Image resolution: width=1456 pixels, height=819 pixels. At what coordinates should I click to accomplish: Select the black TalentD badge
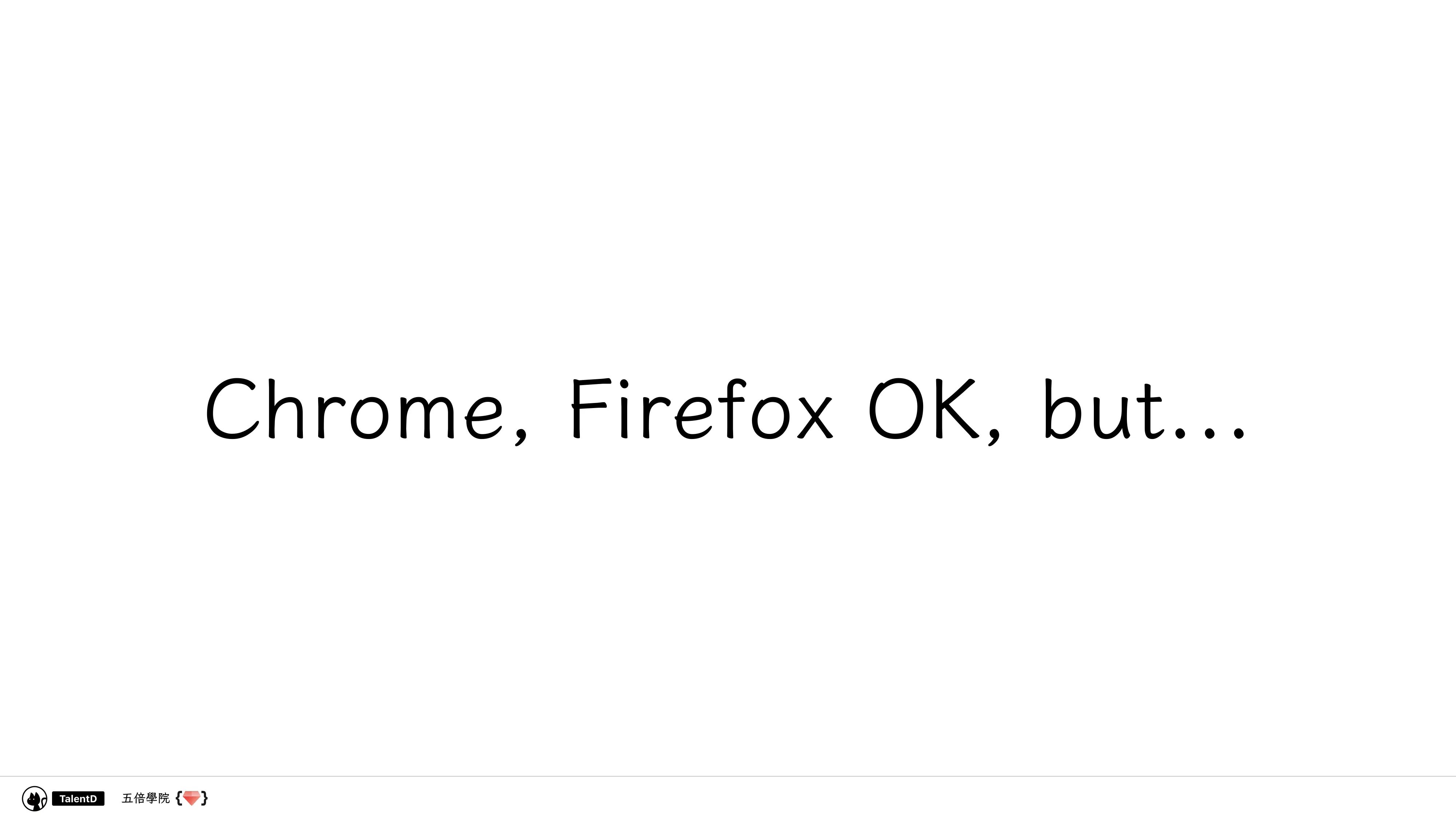click(x=78, y=799)
